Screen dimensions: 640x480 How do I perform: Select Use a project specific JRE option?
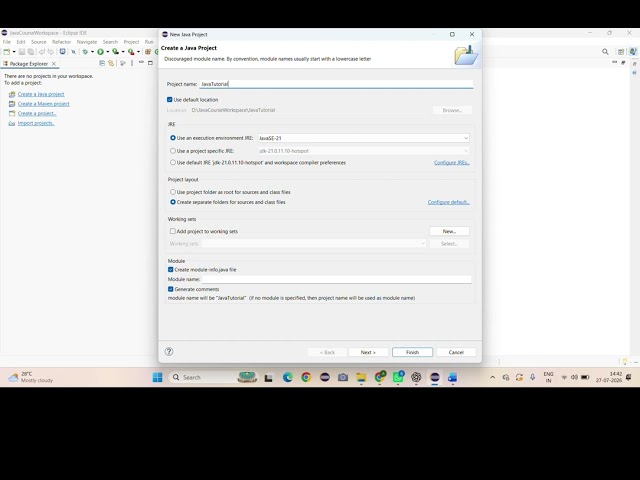coord(173,151)
